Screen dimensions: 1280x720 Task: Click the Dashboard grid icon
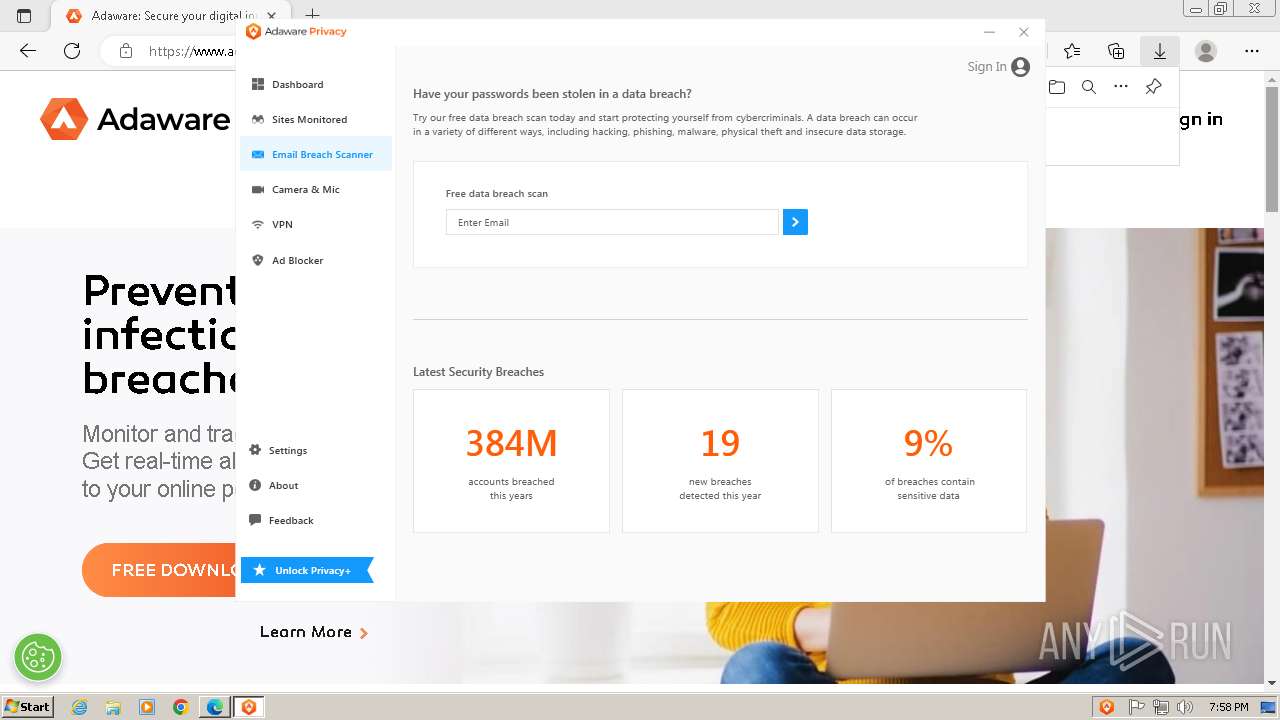258,84
